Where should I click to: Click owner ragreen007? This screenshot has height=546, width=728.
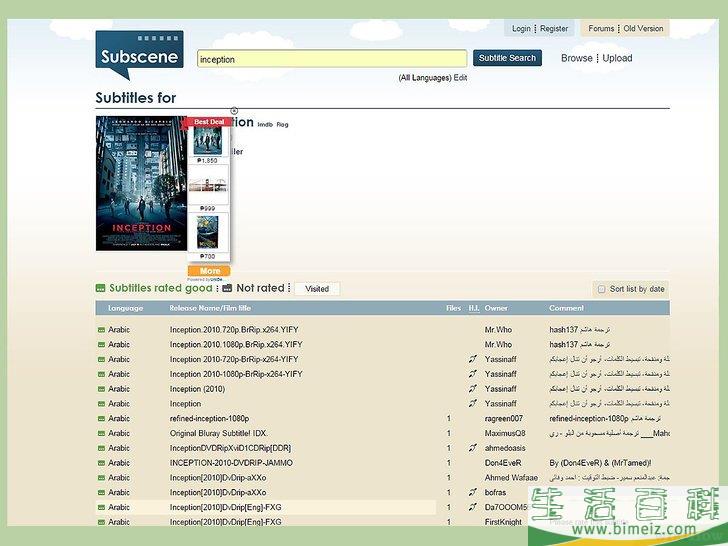pos(504,419)
